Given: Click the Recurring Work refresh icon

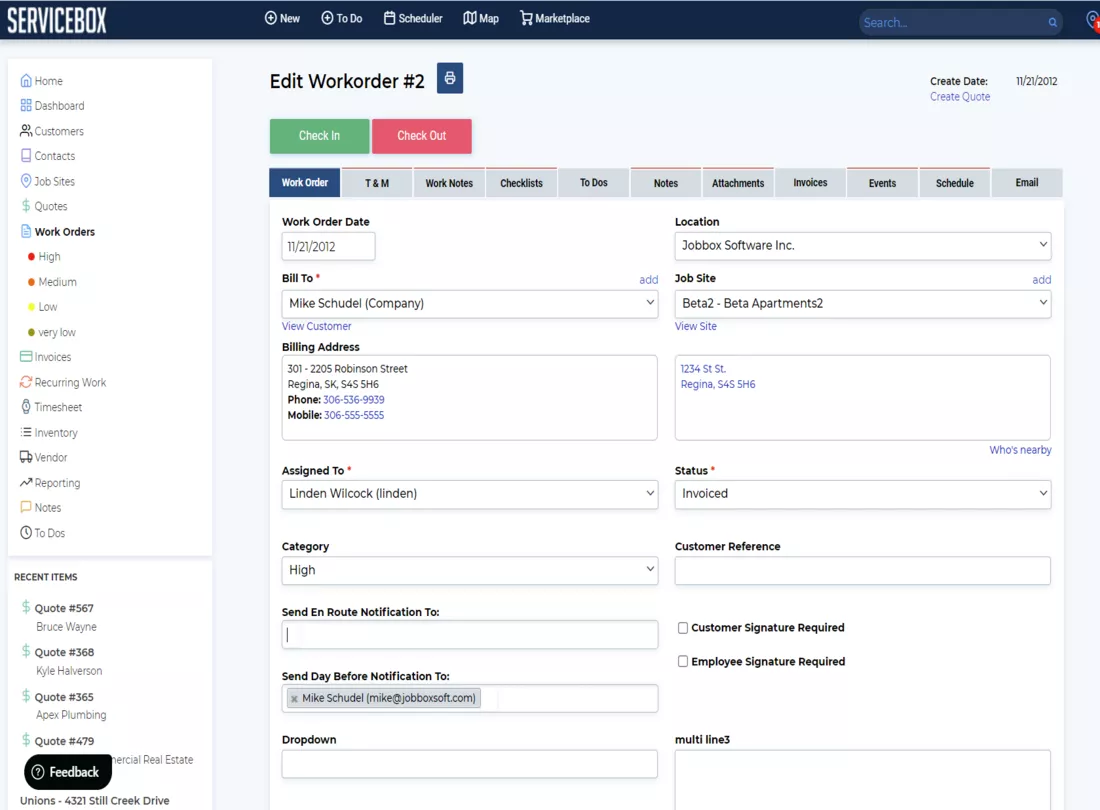Looking at the screenshot, I should pos(26,382).
